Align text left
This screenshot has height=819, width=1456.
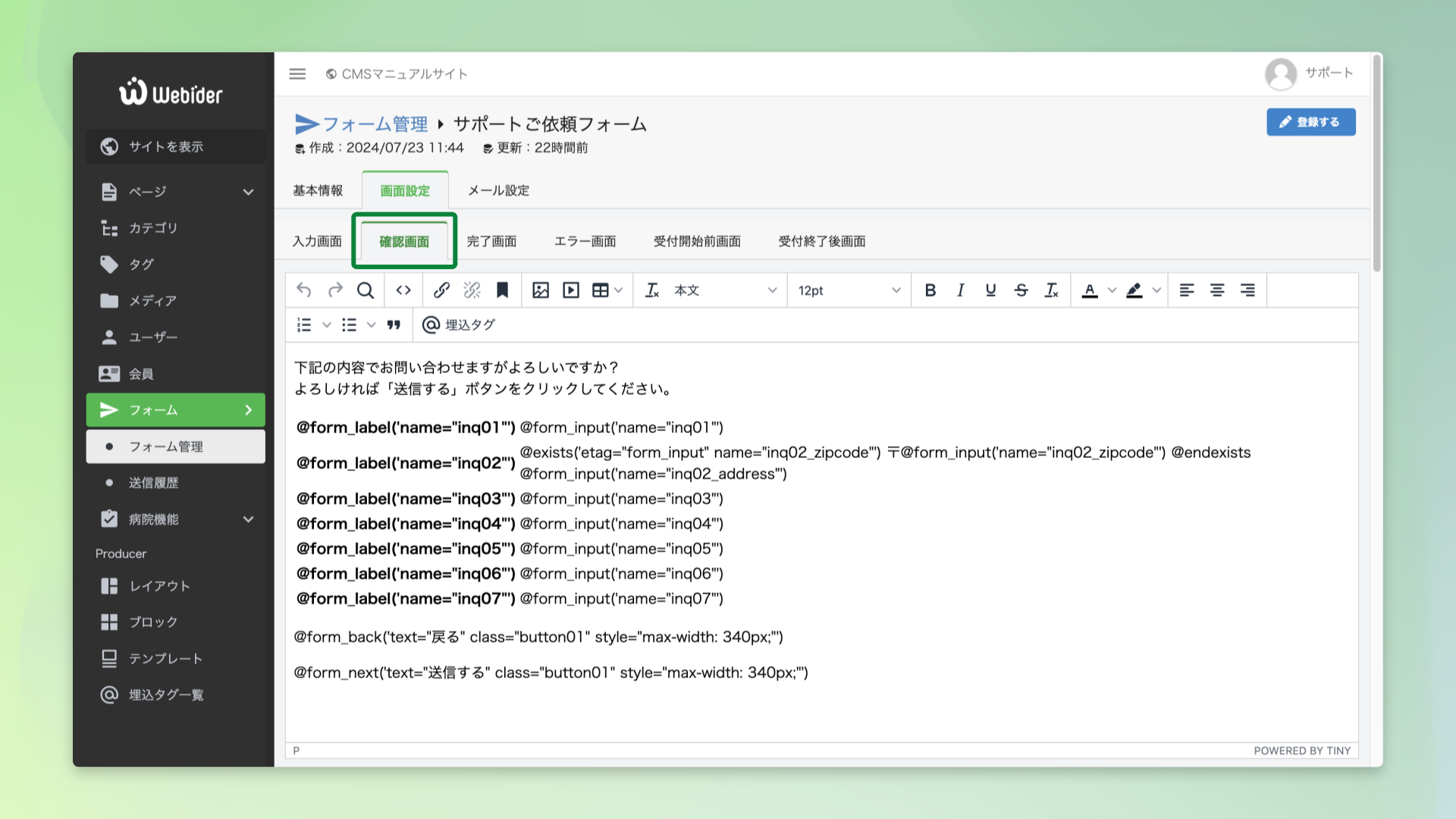click(x=1187, y=290)
